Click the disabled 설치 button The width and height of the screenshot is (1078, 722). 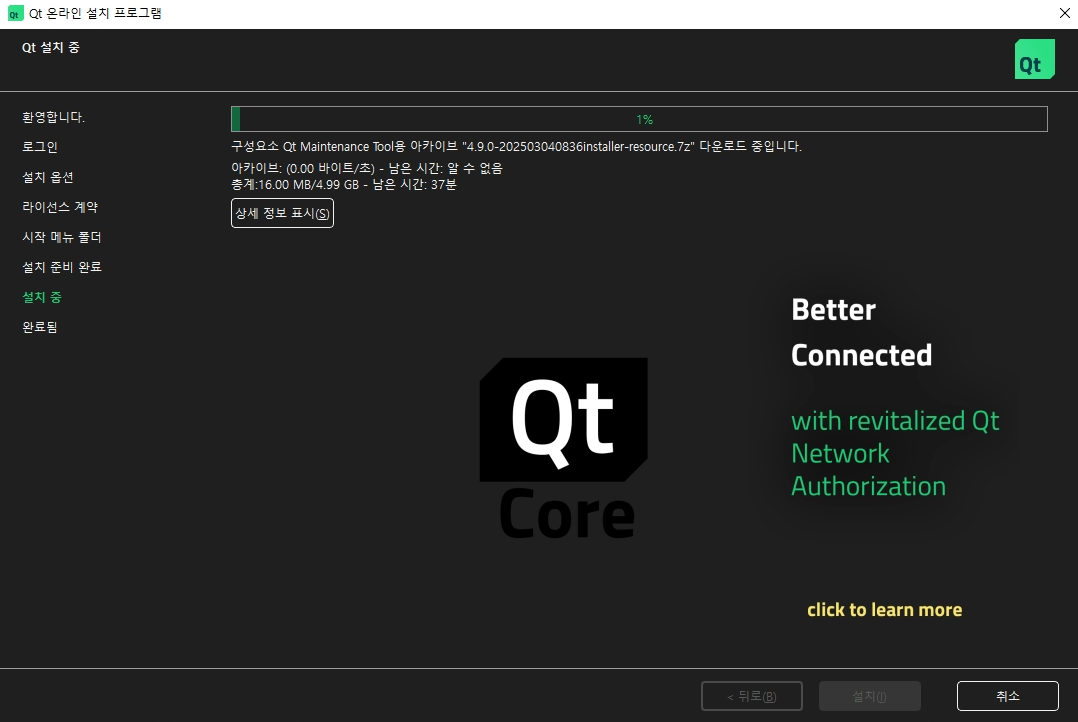[870, 696]
